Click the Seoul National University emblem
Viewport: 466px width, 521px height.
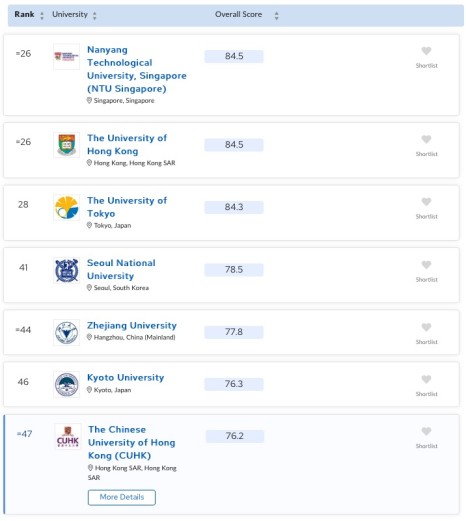click(67, 270)
